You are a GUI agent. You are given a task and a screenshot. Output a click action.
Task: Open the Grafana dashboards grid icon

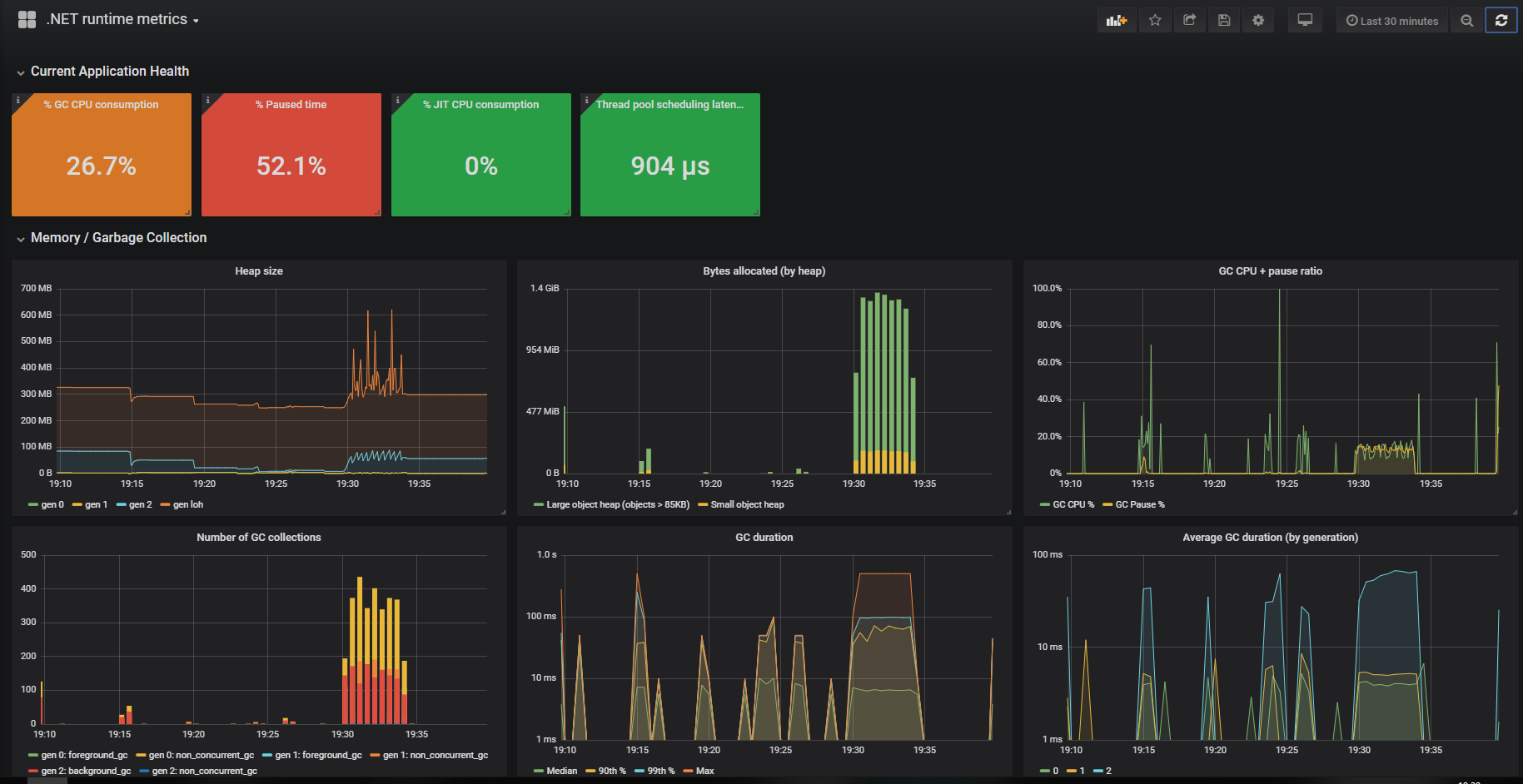[27, 19]
